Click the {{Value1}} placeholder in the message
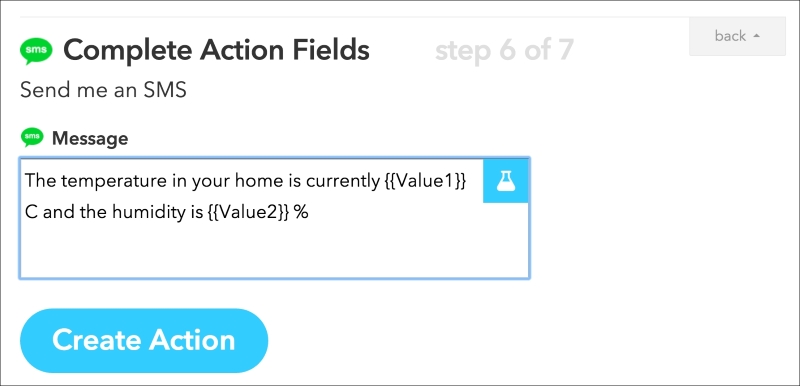This screenshot has height=386, width=800. coord(425,181)
